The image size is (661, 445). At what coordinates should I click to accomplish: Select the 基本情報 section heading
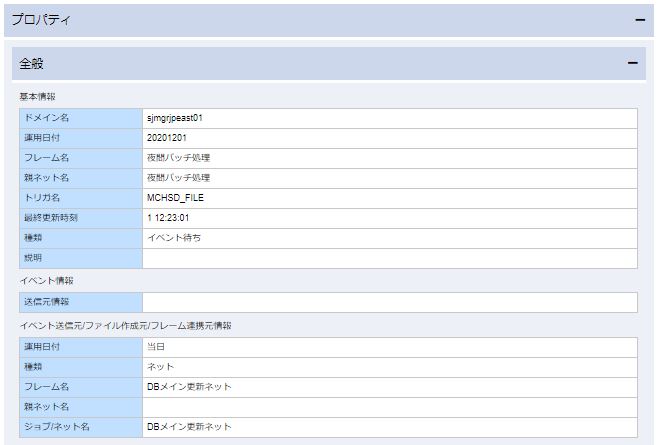point(37,97)
